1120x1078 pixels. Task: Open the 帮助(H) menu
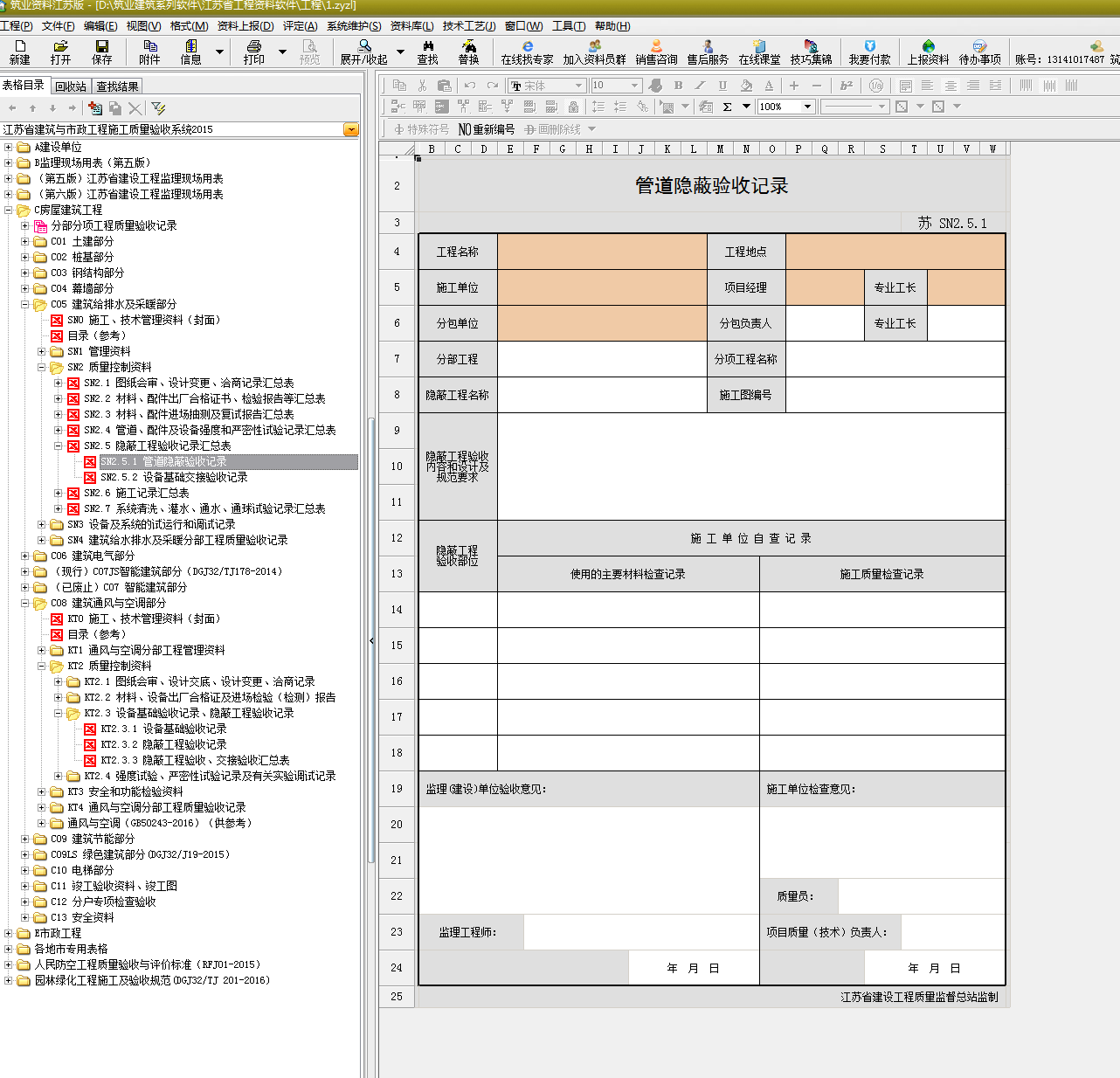pyautogui.click(x=612, y=25)
